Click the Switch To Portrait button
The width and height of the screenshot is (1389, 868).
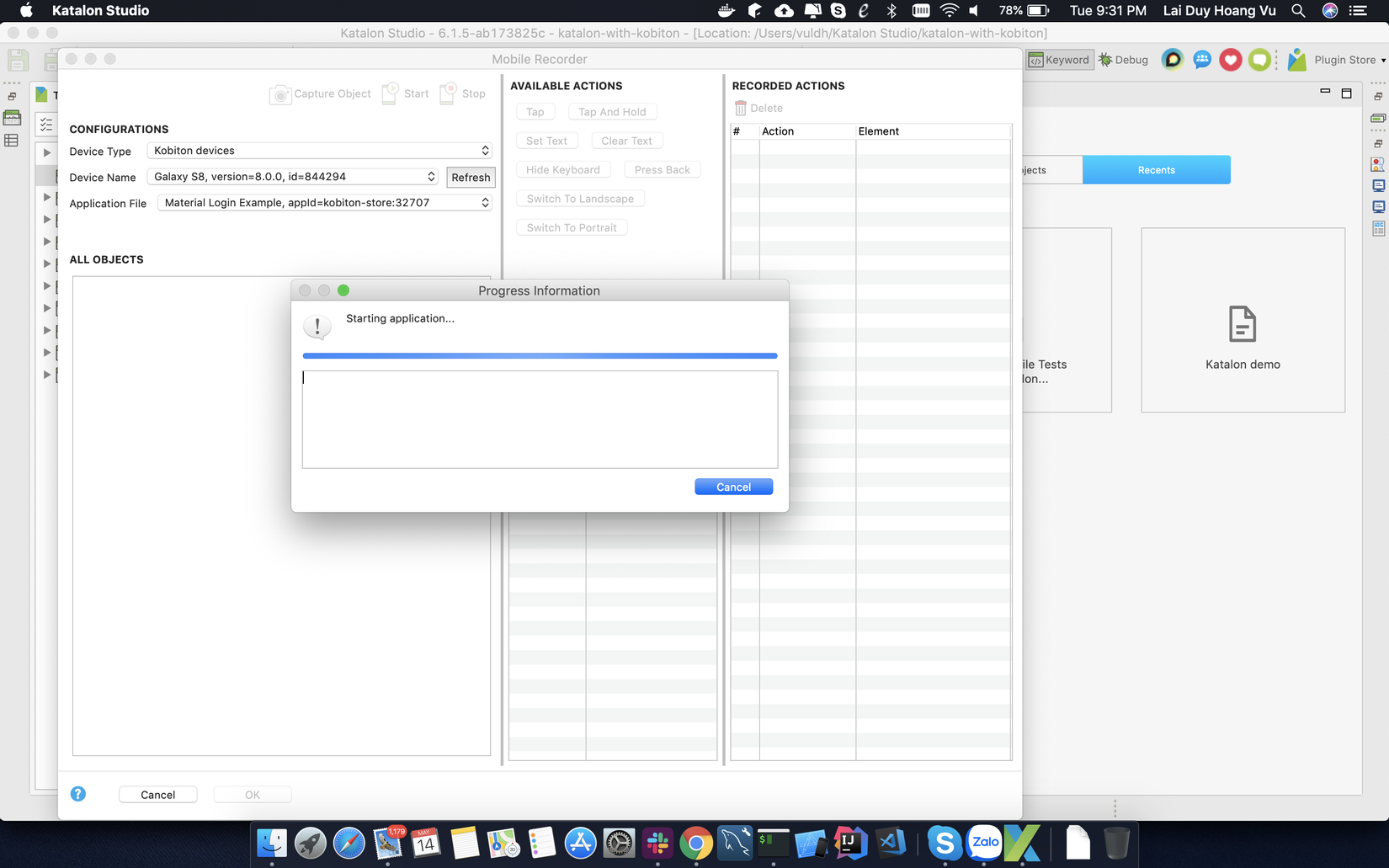tap(572, 228)
